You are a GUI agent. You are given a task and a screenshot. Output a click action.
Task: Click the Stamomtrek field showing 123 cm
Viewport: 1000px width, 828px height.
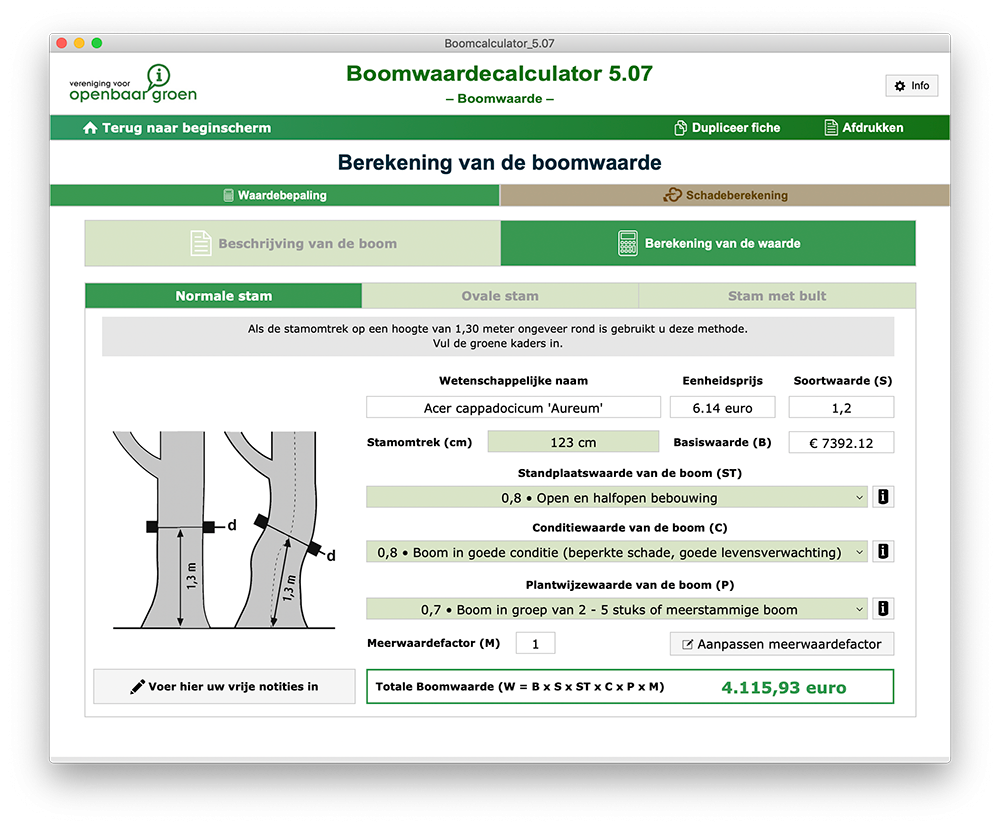[x=573, y=441]
